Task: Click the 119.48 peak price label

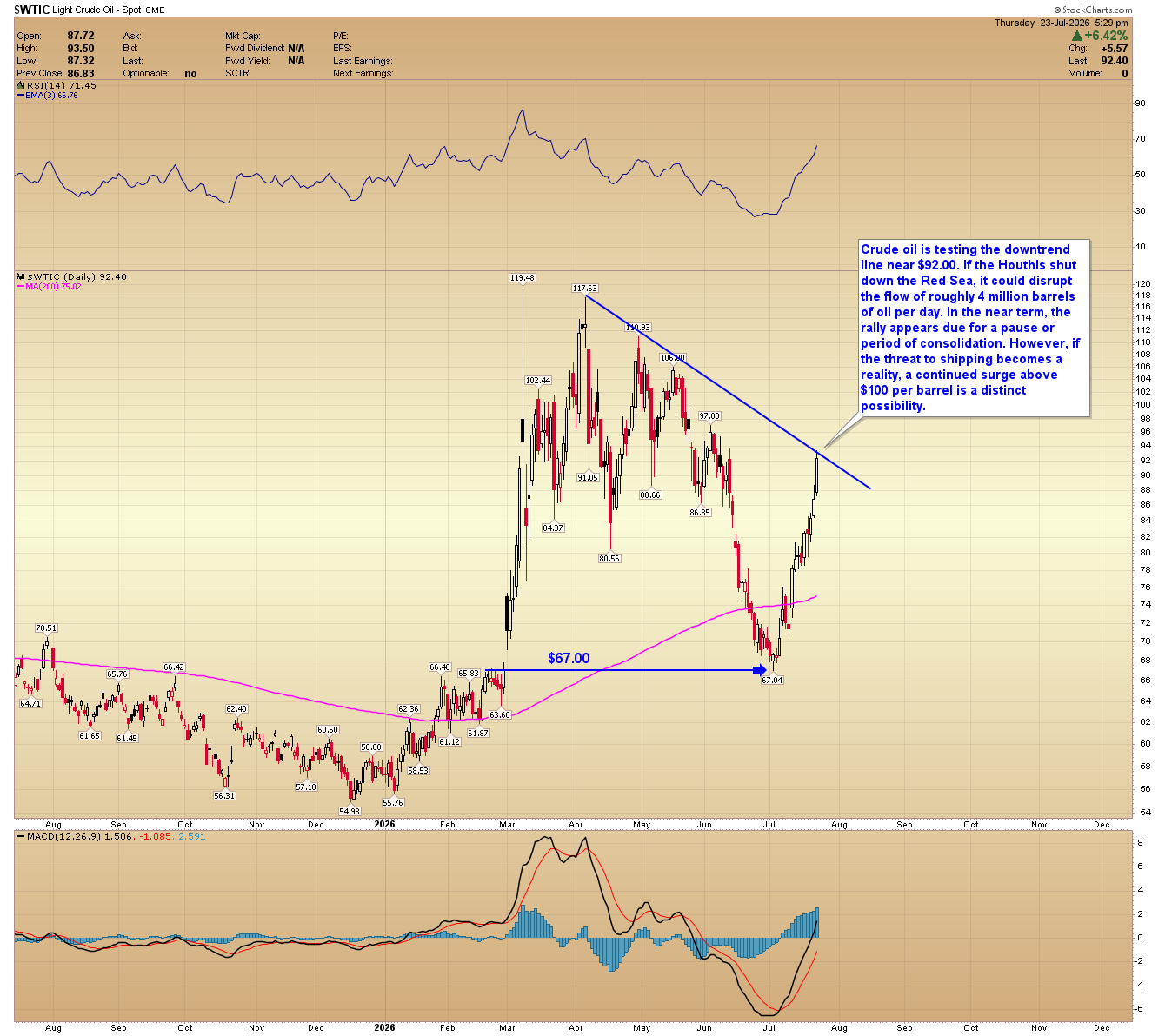Action: (x=522, y=278)
